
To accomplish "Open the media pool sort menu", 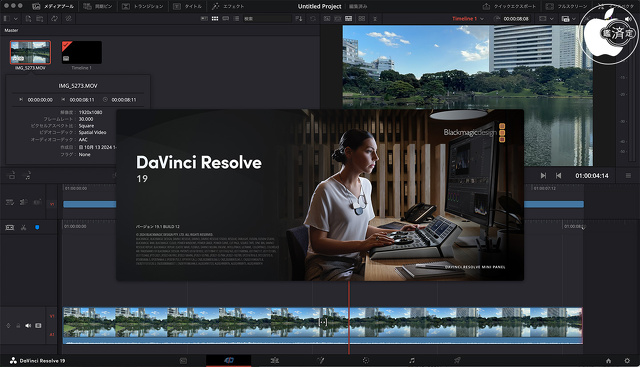I will pos(299,19).
